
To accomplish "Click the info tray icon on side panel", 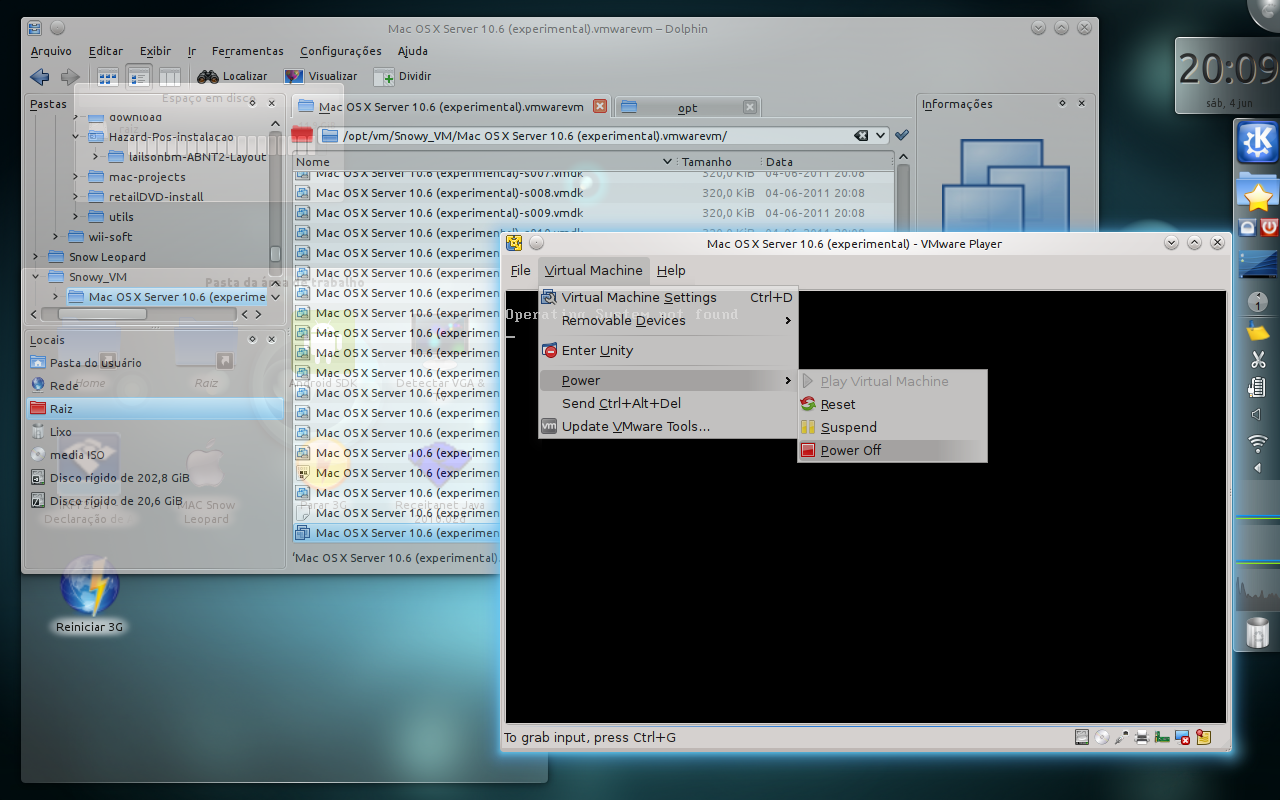I will pos(1258,301).
